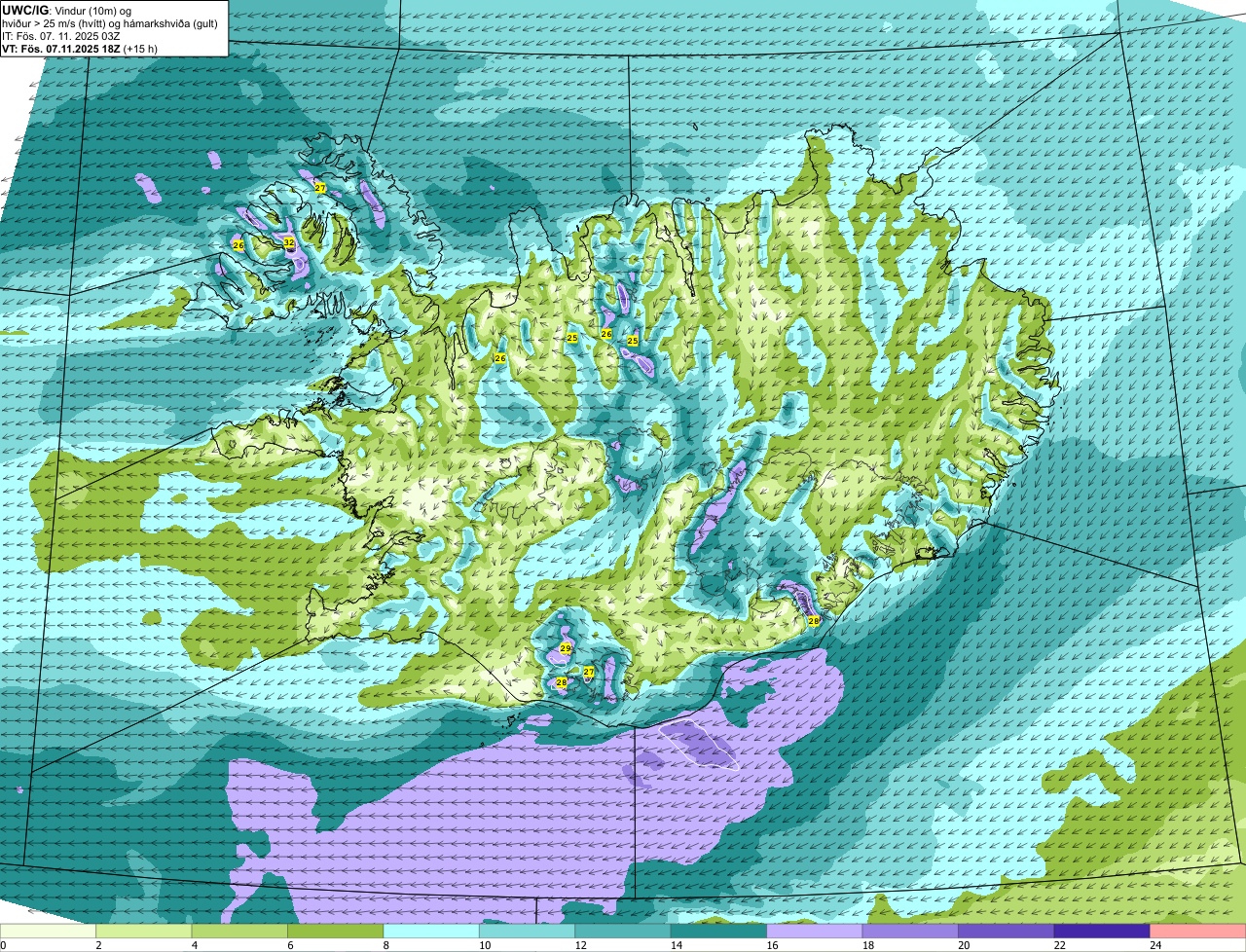Pick the 10–12 light teal color swatch
The image size is (1246, 952).
(x=528, y=932)
